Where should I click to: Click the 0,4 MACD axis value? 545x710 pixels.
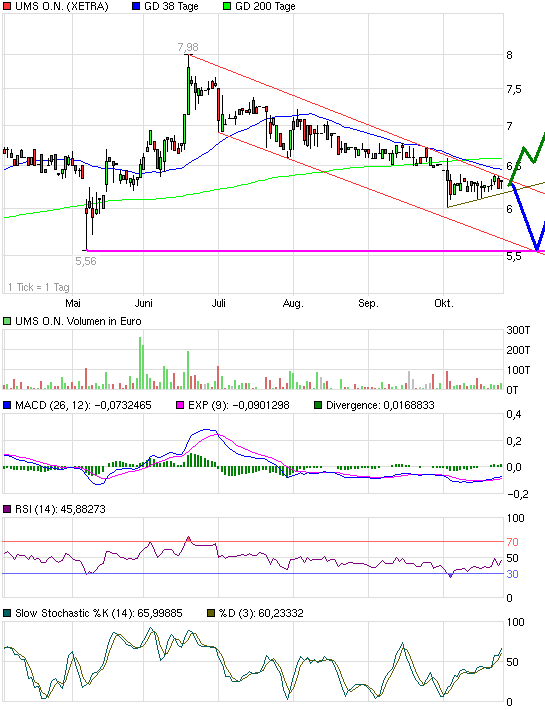pos(514,415)
